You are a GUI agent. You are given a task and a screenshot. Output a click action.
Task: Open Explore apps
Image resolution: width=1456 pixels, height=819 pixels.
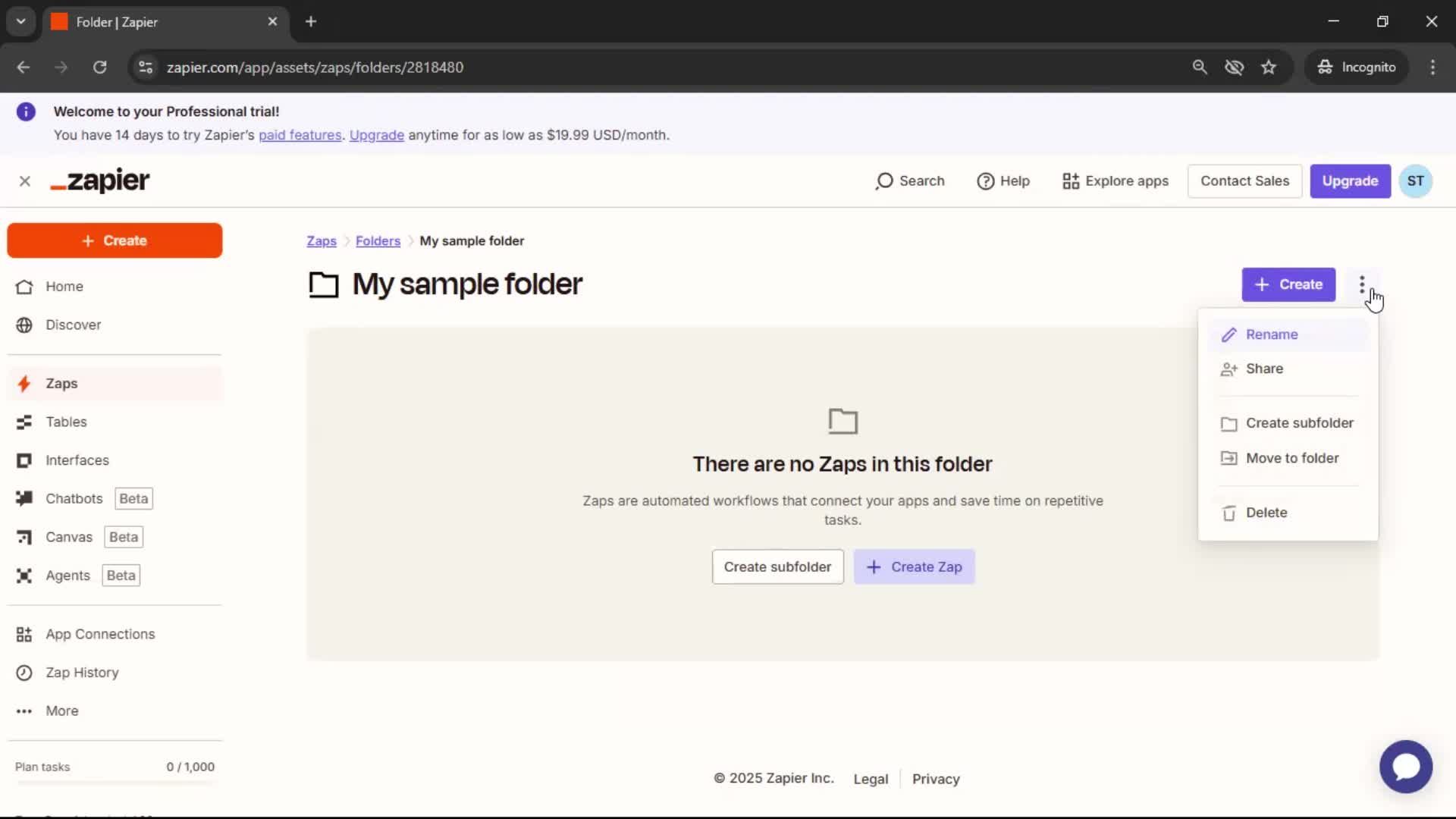(x=1116, y=181)
